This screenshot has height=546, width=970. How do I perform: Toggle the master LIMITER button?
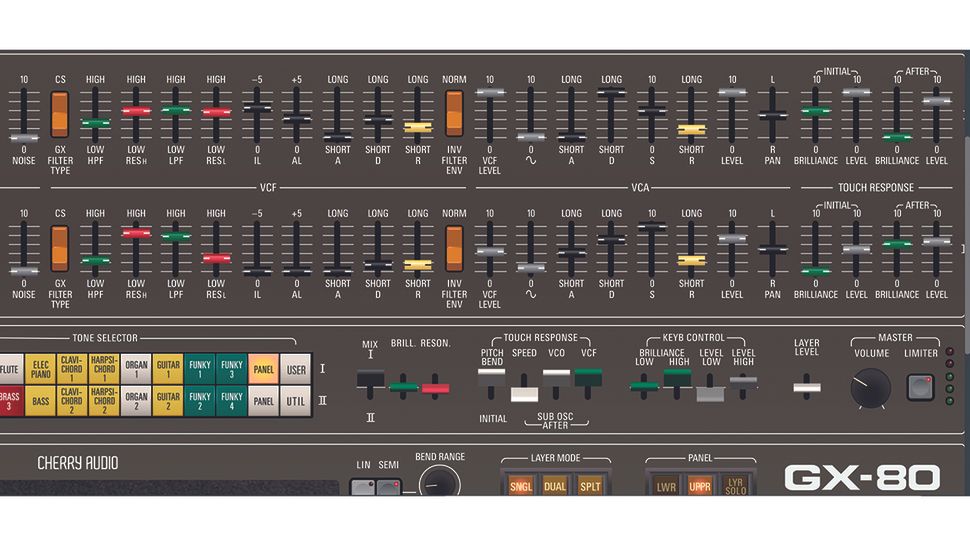[x=920, y=387]
